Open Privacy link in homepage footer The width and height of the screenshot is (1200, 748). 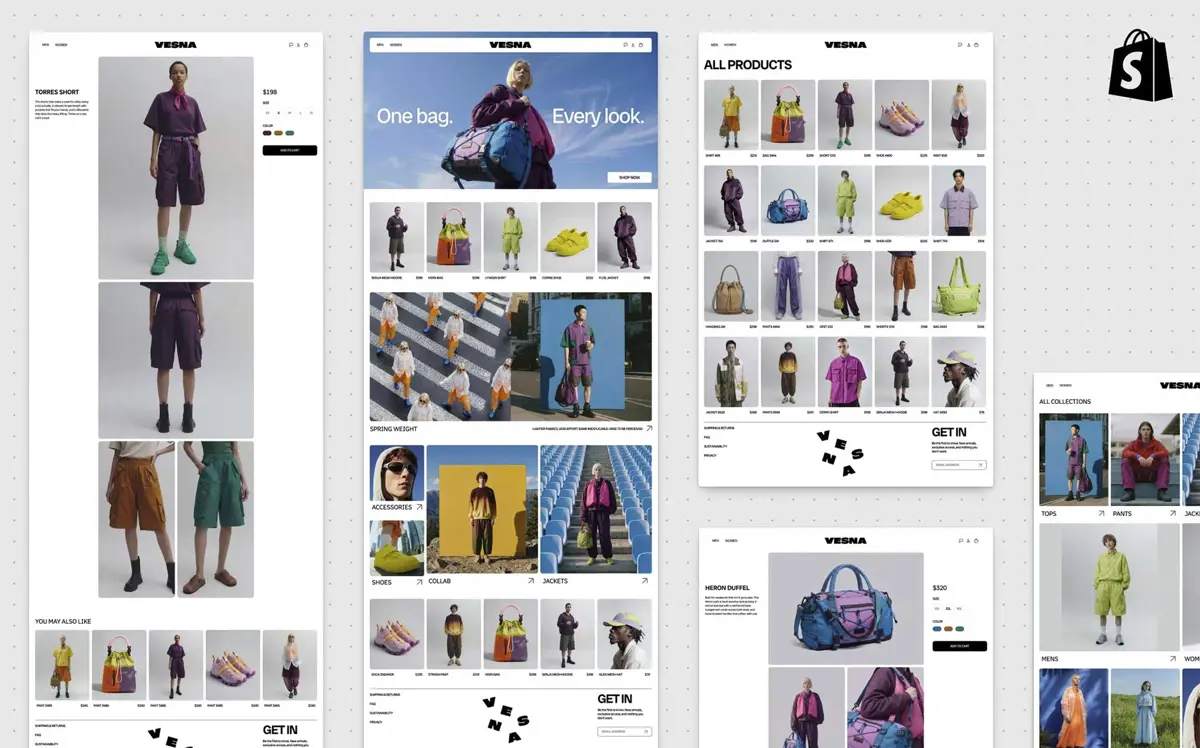point(376,722)
